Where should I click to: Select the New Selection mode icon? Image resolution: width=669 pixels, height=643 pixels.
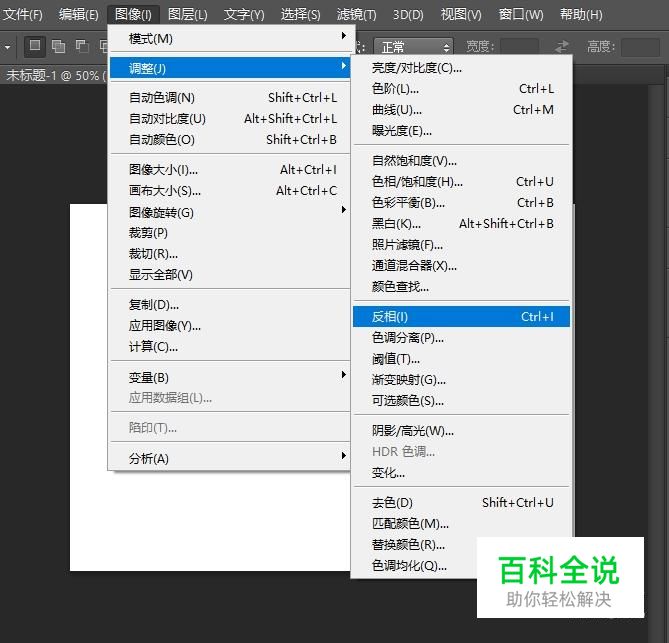coord(35,46)
